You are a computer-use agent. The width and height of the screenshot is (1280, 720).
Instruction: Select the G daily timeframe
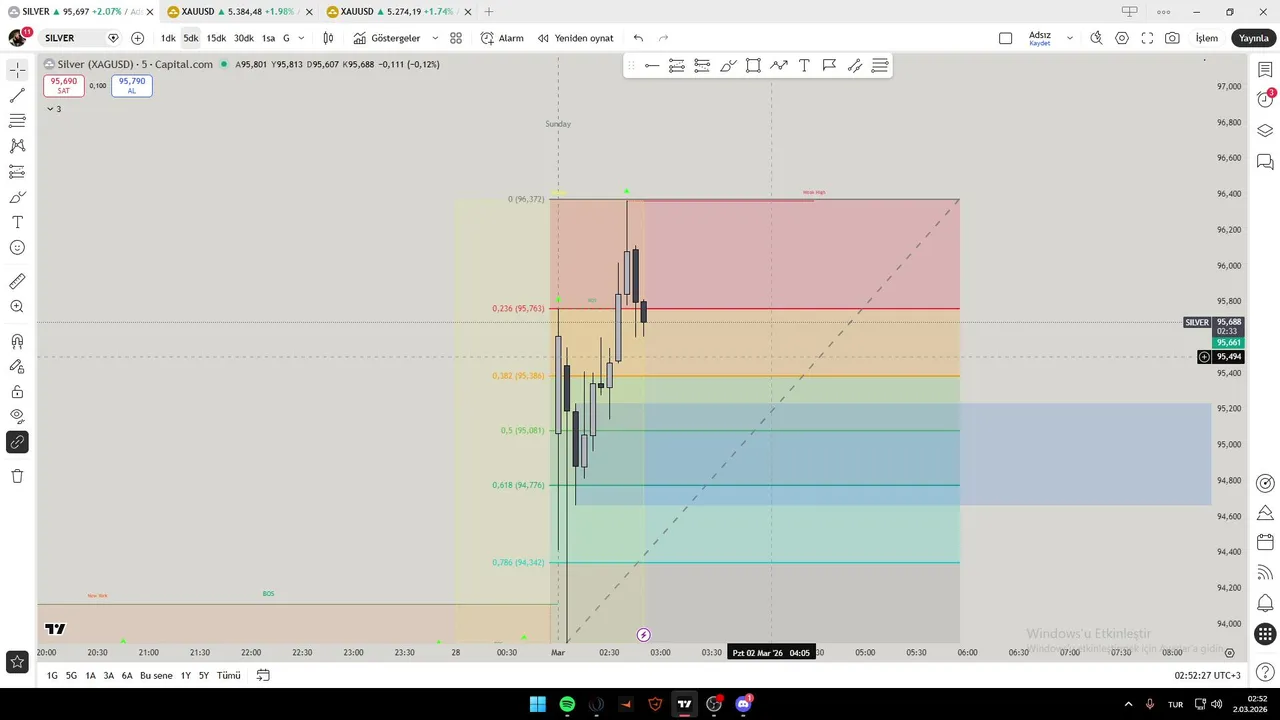click(x=286, y=38)
